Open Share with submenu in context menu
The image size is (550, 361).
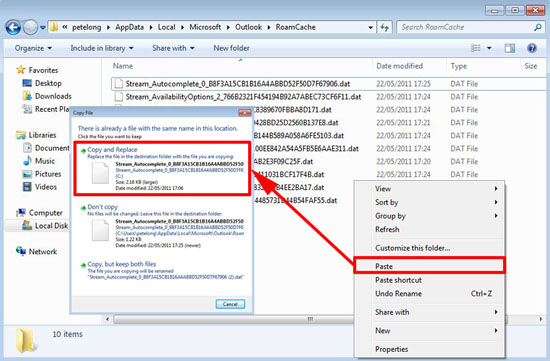(x=430, y=312)
